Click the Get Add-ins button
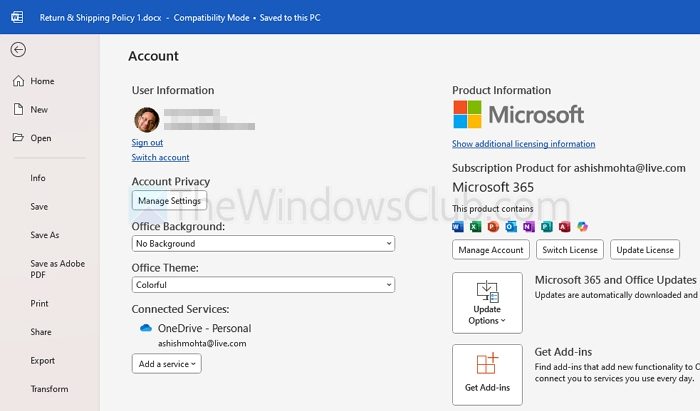700x411 pixels. (487, 374)
